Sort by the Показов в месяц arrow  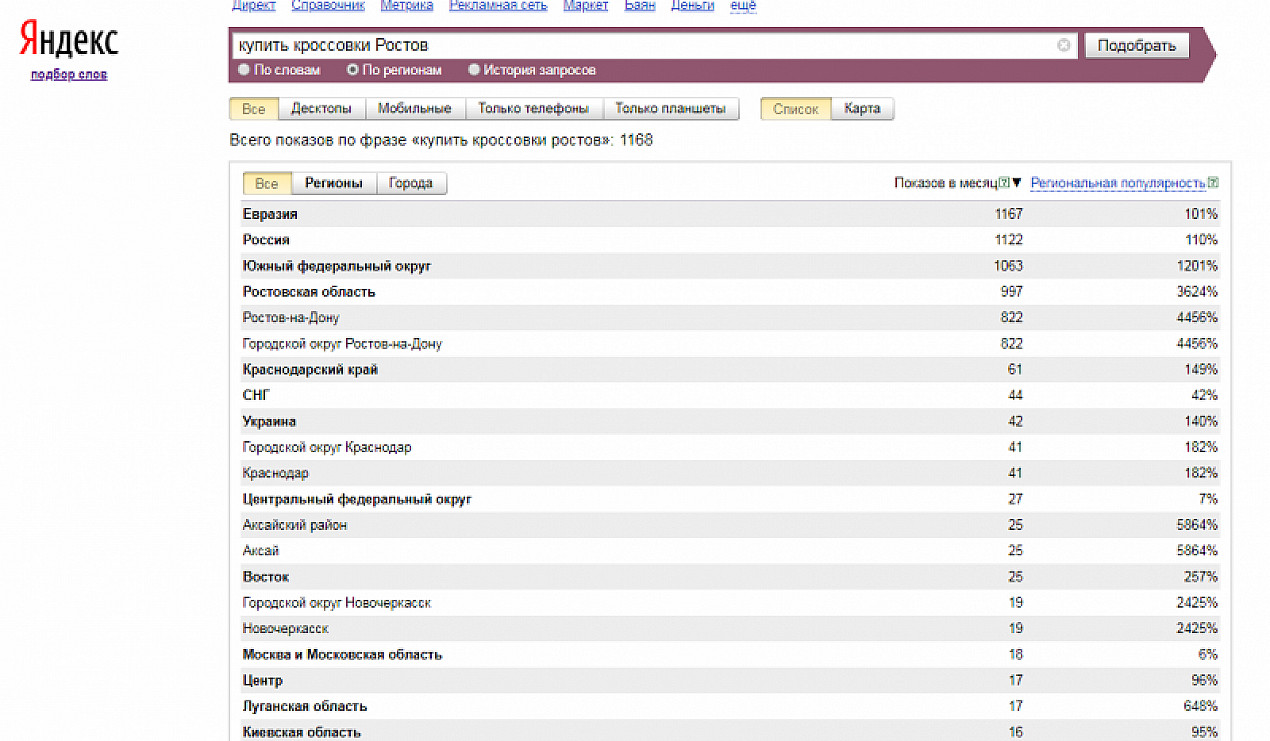[1017, 183]
